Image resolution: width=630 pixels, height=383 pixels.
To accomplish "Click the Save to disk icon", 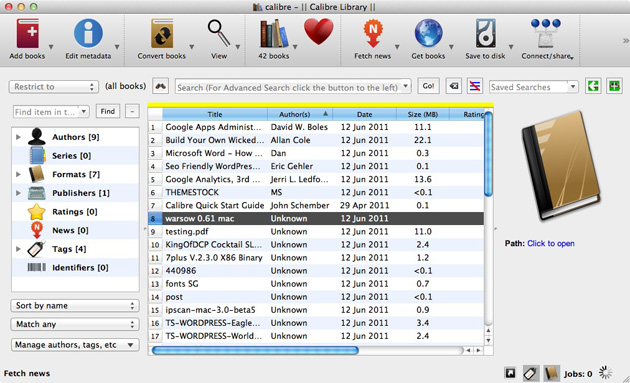I will (485, 34).
